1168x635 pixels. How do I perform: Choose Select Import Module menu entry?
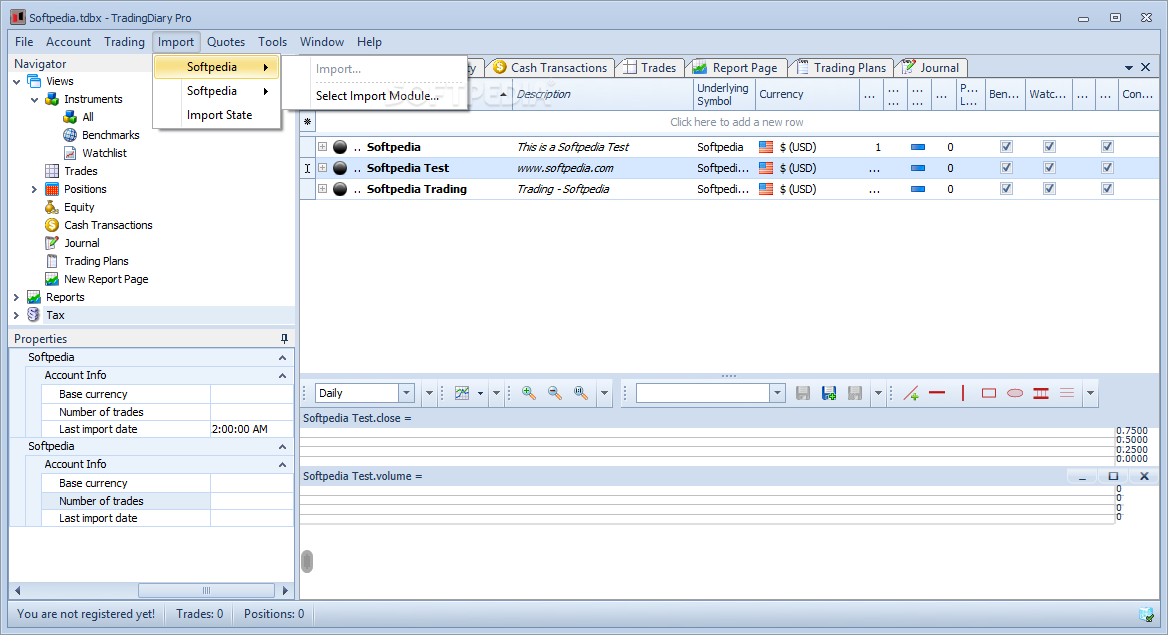click(x=377, y=95)
